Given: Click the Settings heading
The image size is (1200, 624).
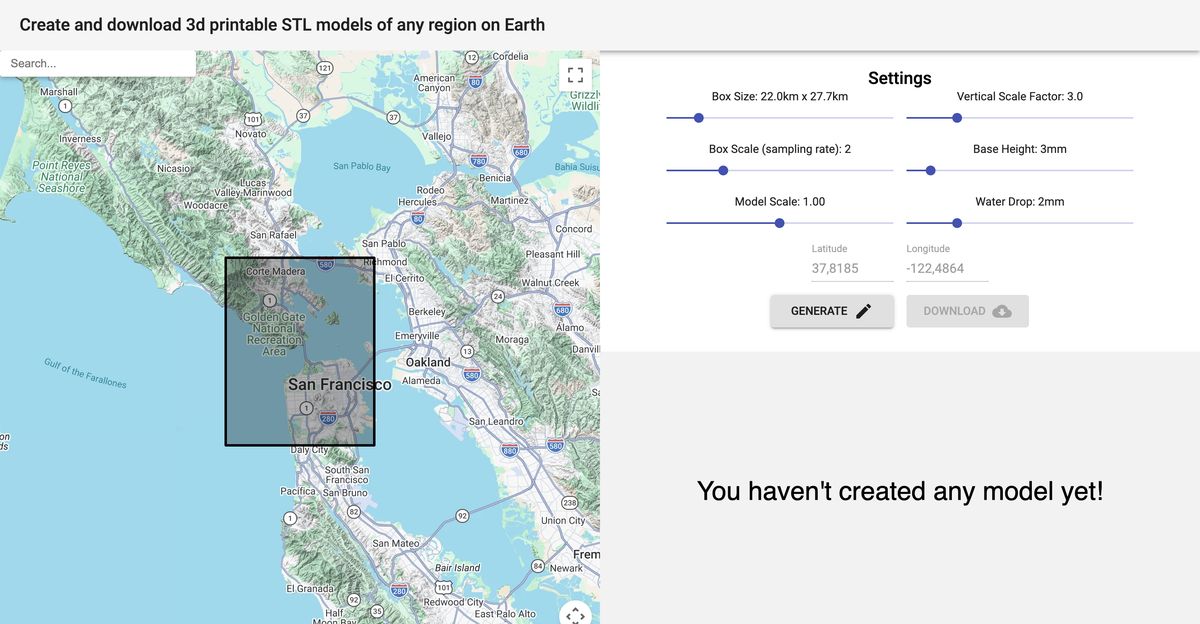Looking at the screenshot, I should 900,78.
